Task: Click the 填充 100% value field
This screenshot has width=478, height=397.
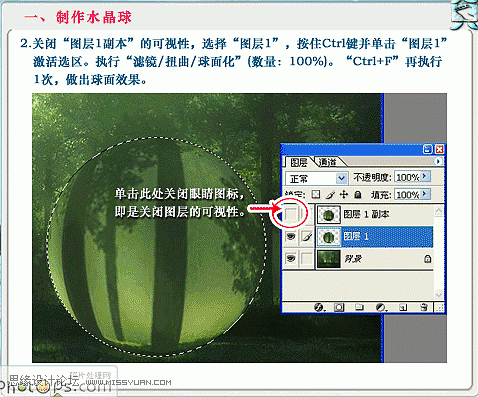Action: point(407,194)
